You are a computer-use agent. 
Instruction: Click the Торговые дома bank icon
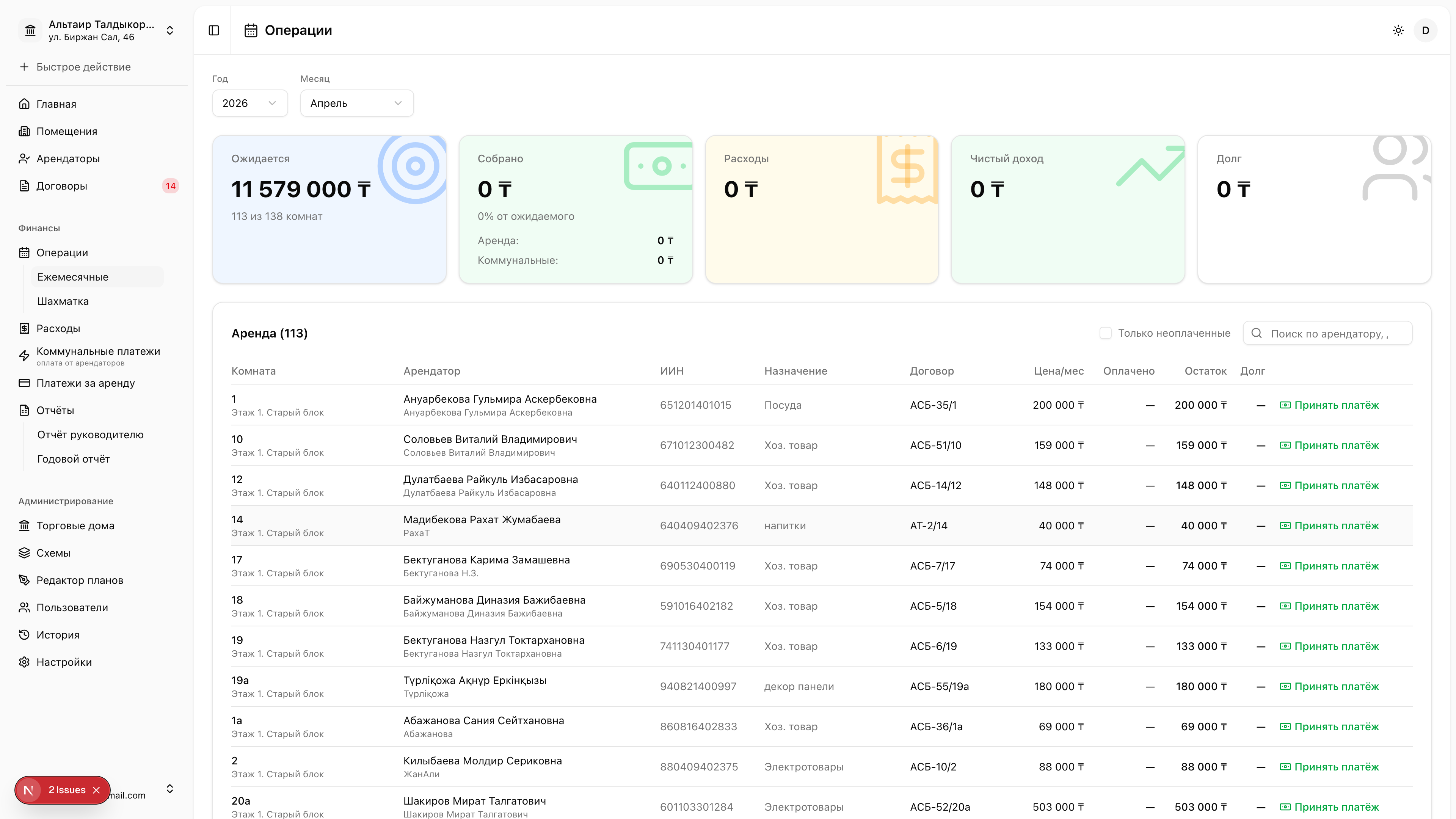pyautogui.click(x=24, y=526)
